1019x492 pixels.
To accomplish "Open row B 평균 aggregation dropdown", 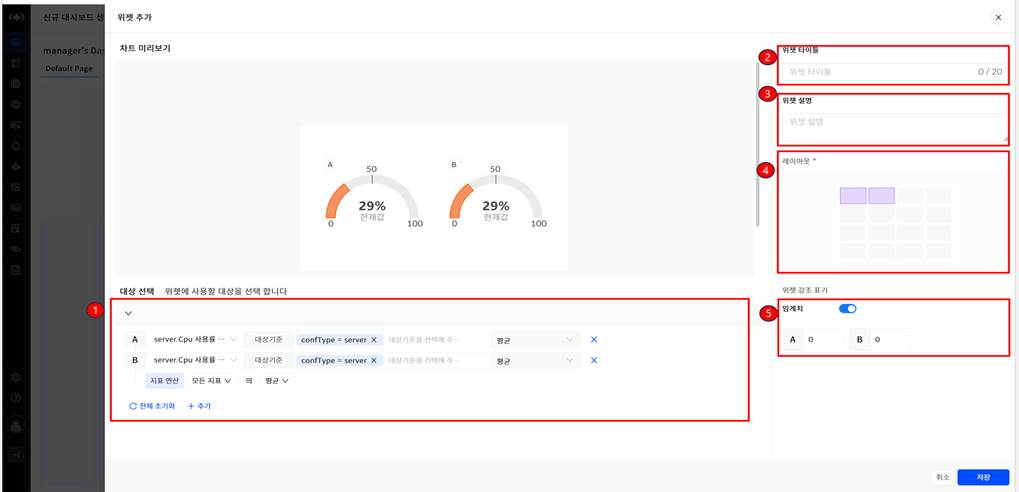I will coord(535,360).
